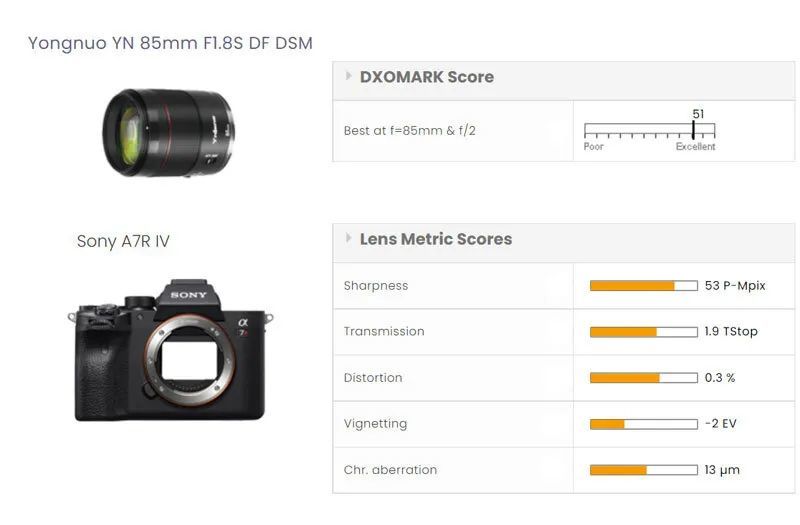This screenshot has width=800, height=525.
Task: Click the 'Best at f=85mm & f/2' text
Action: pos(409,131)
